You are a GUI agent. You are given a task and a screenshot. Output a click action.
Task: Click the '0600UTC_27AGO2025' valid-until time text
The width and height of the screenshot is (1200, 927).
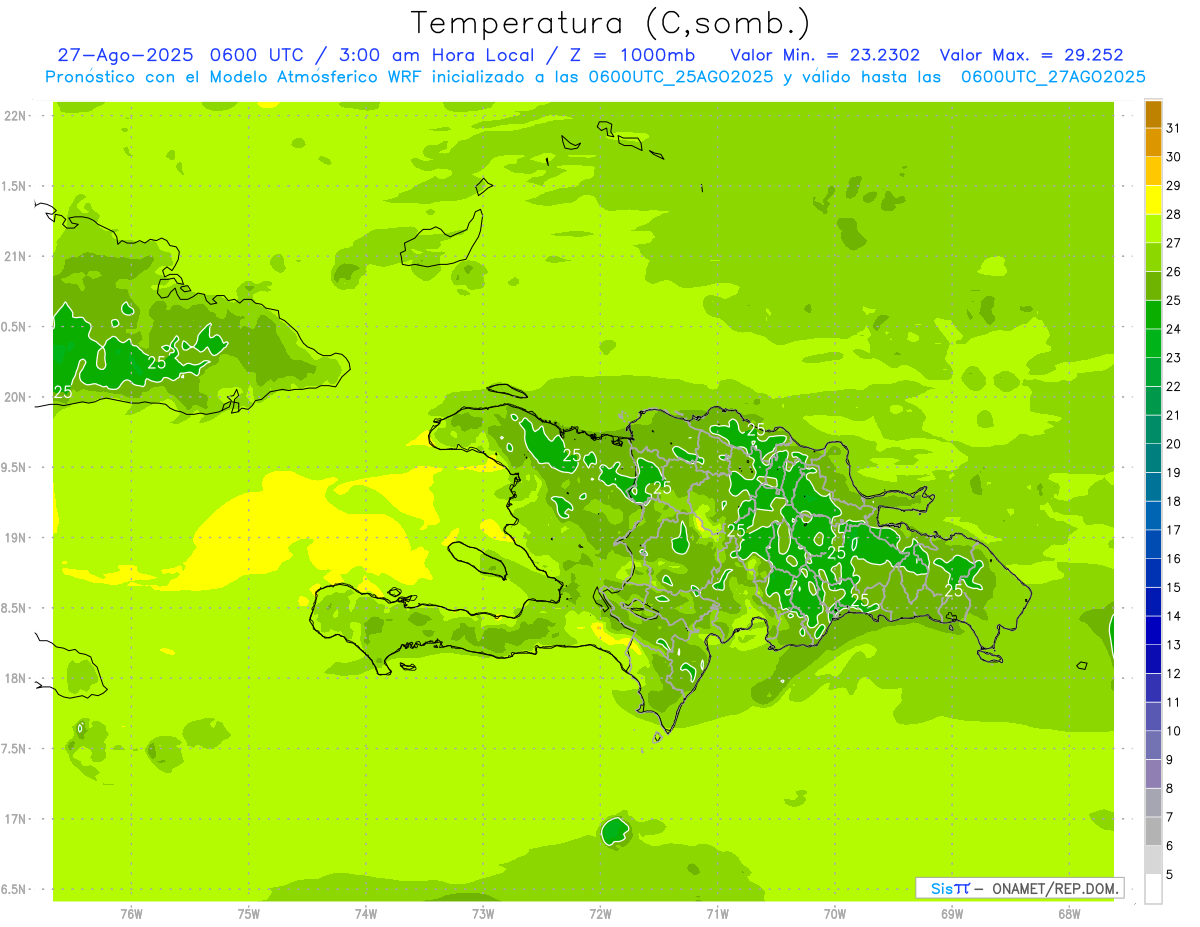[x=1053, y=77]
